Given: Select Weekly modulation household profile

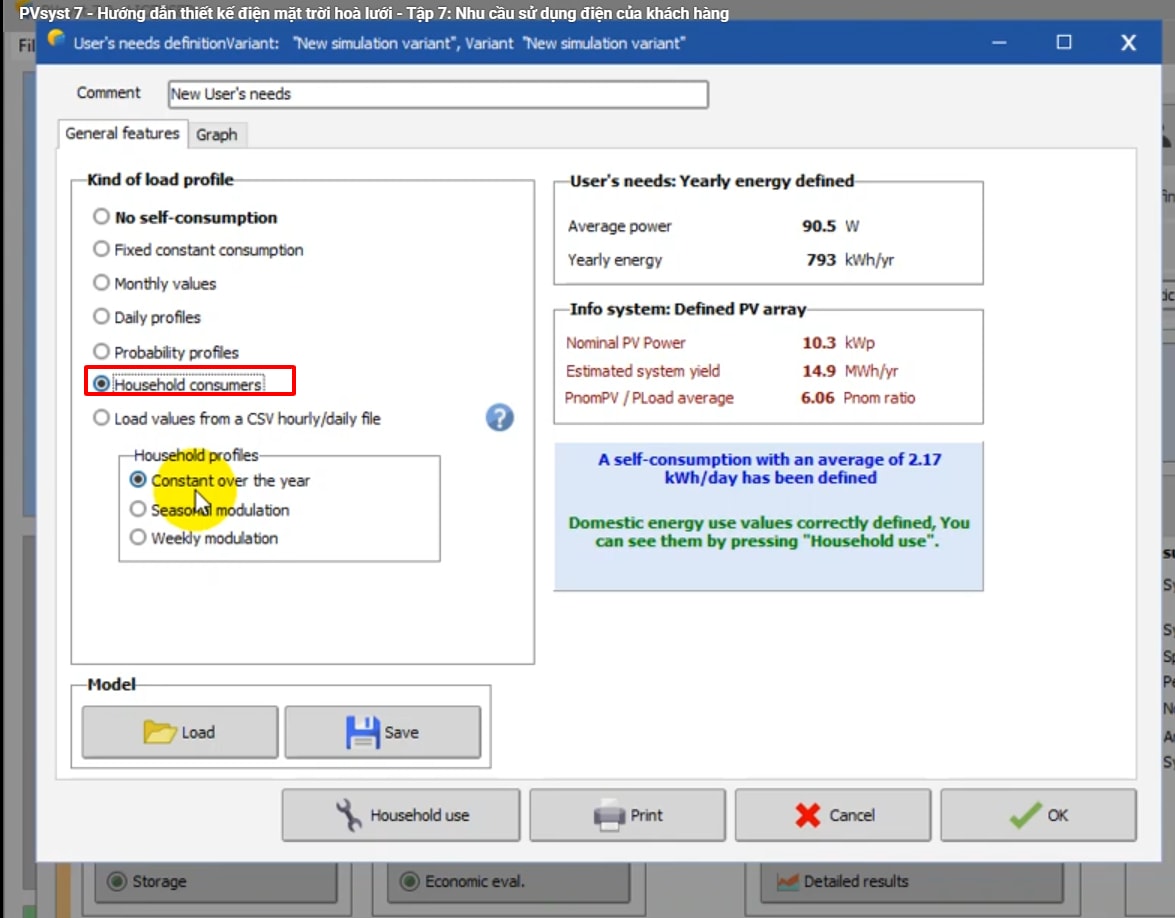Looking at the screenshot, I should pos(138,537).
